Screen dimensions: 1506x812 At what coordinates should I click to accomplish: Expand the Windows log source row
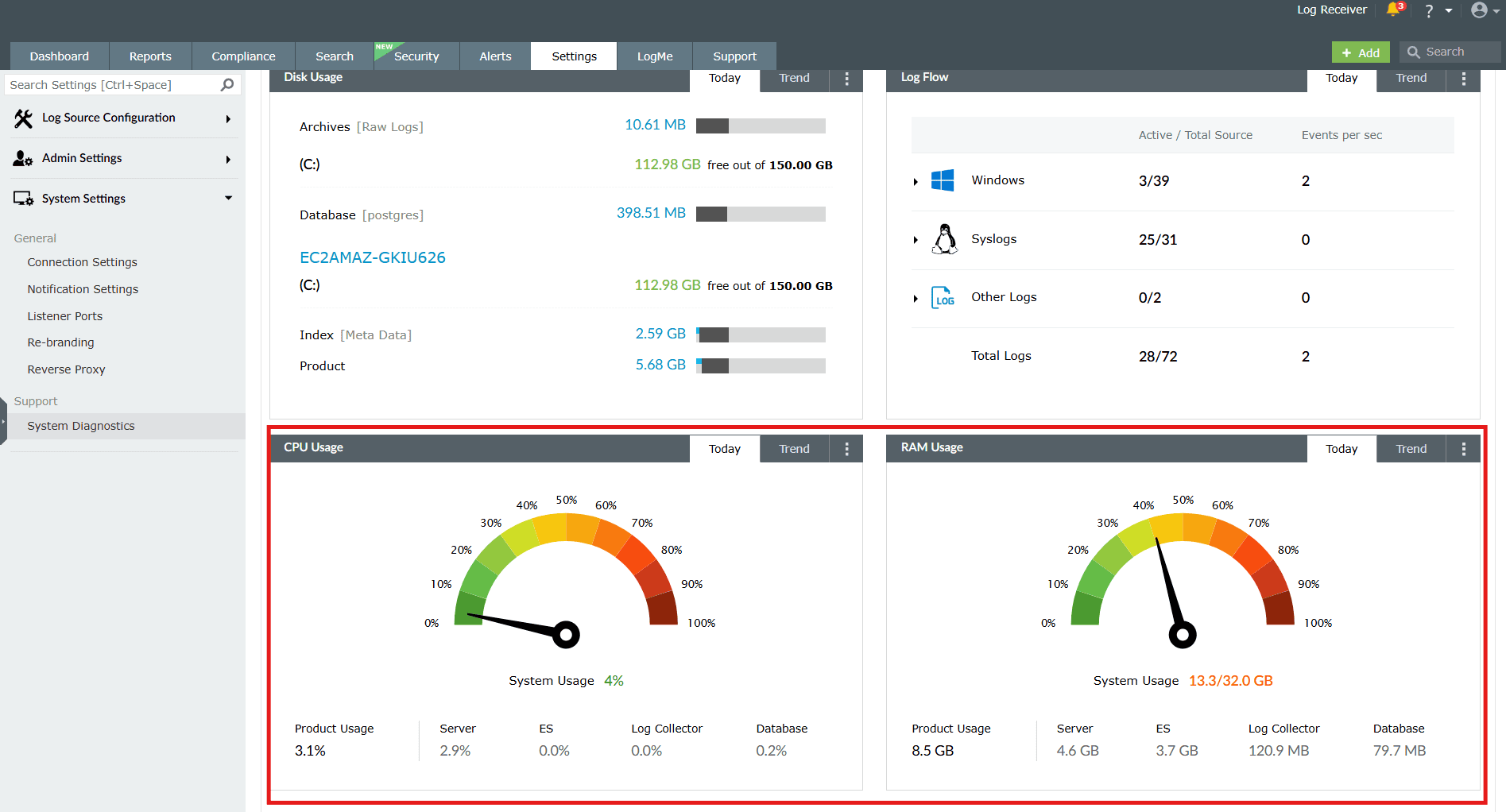(x=915, y=181)
